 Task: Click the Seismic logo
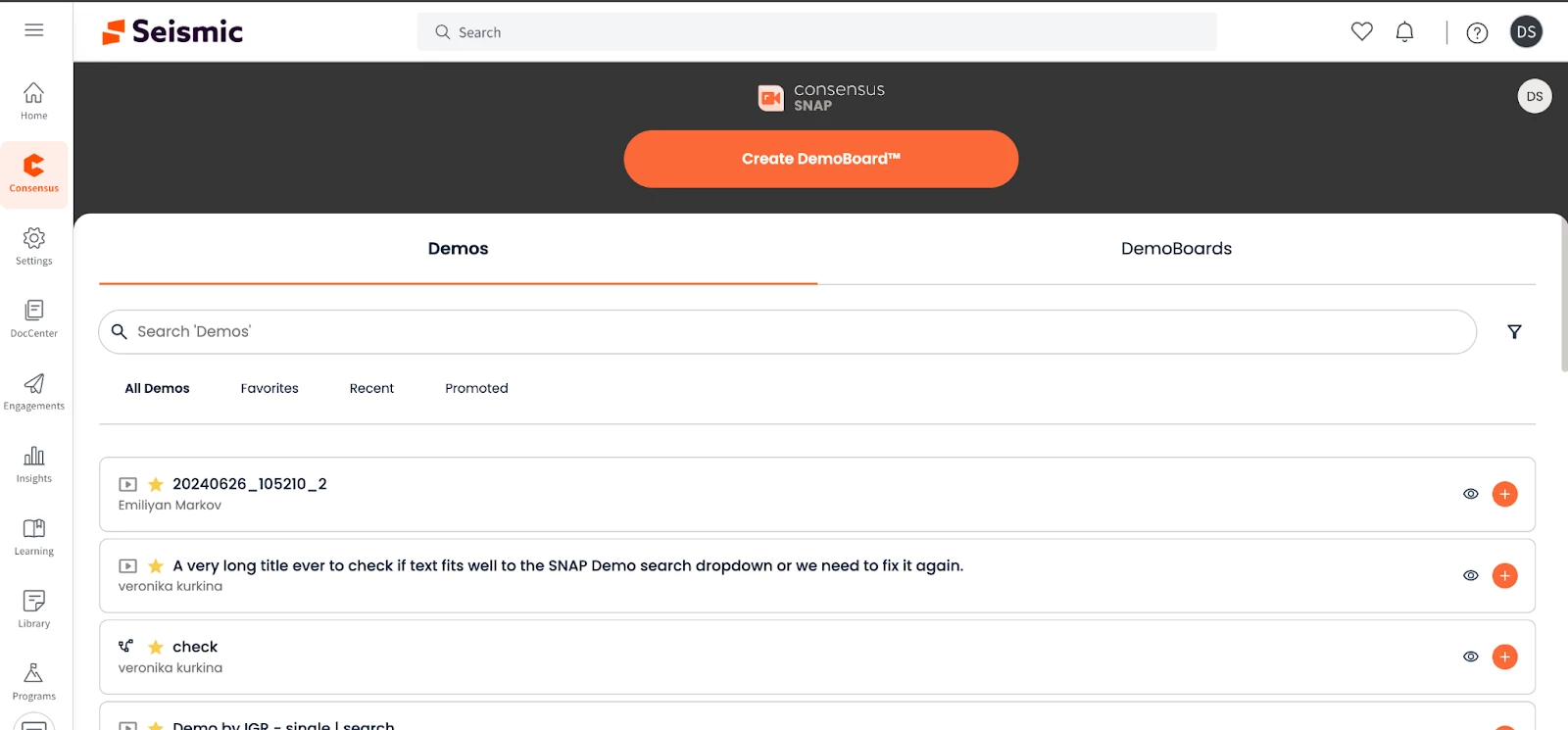[172, 32]
